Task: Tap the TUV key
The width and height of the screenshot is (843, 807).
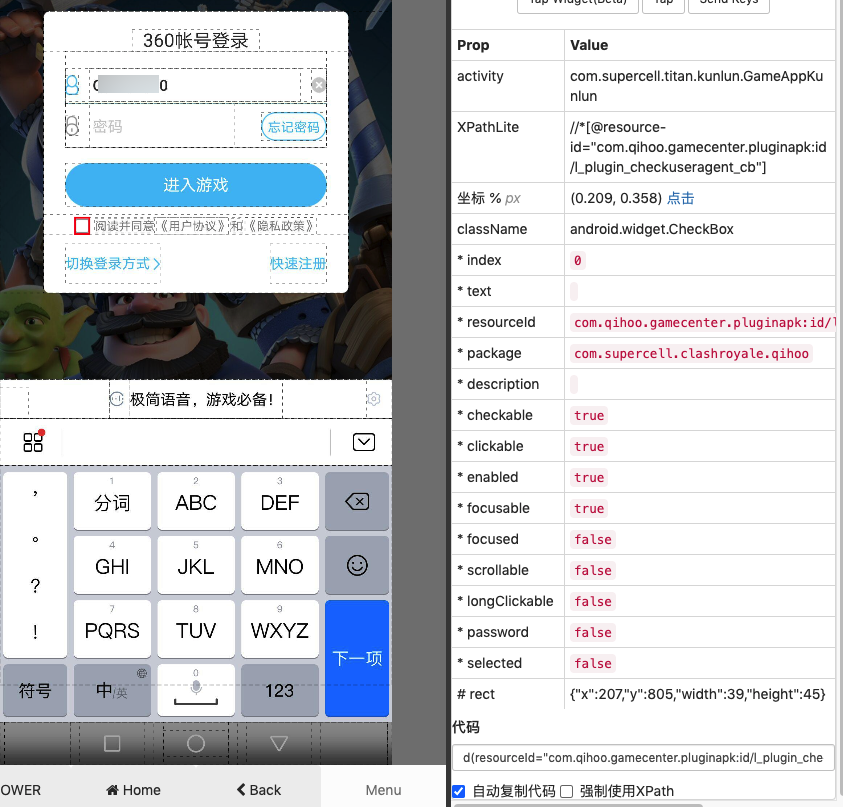Action: 196,630
